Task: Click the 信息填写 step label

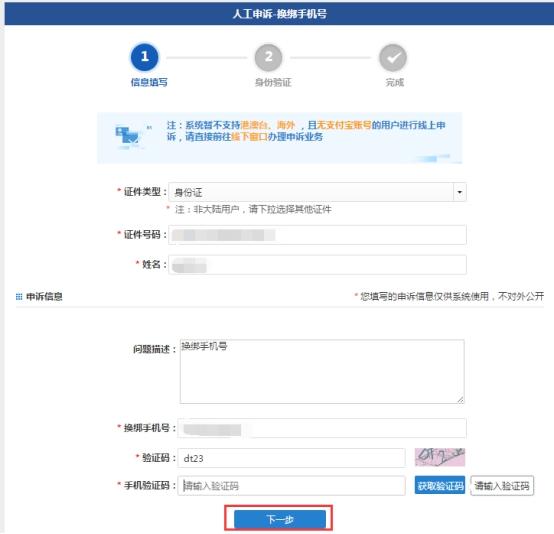Action: point(149,82)
